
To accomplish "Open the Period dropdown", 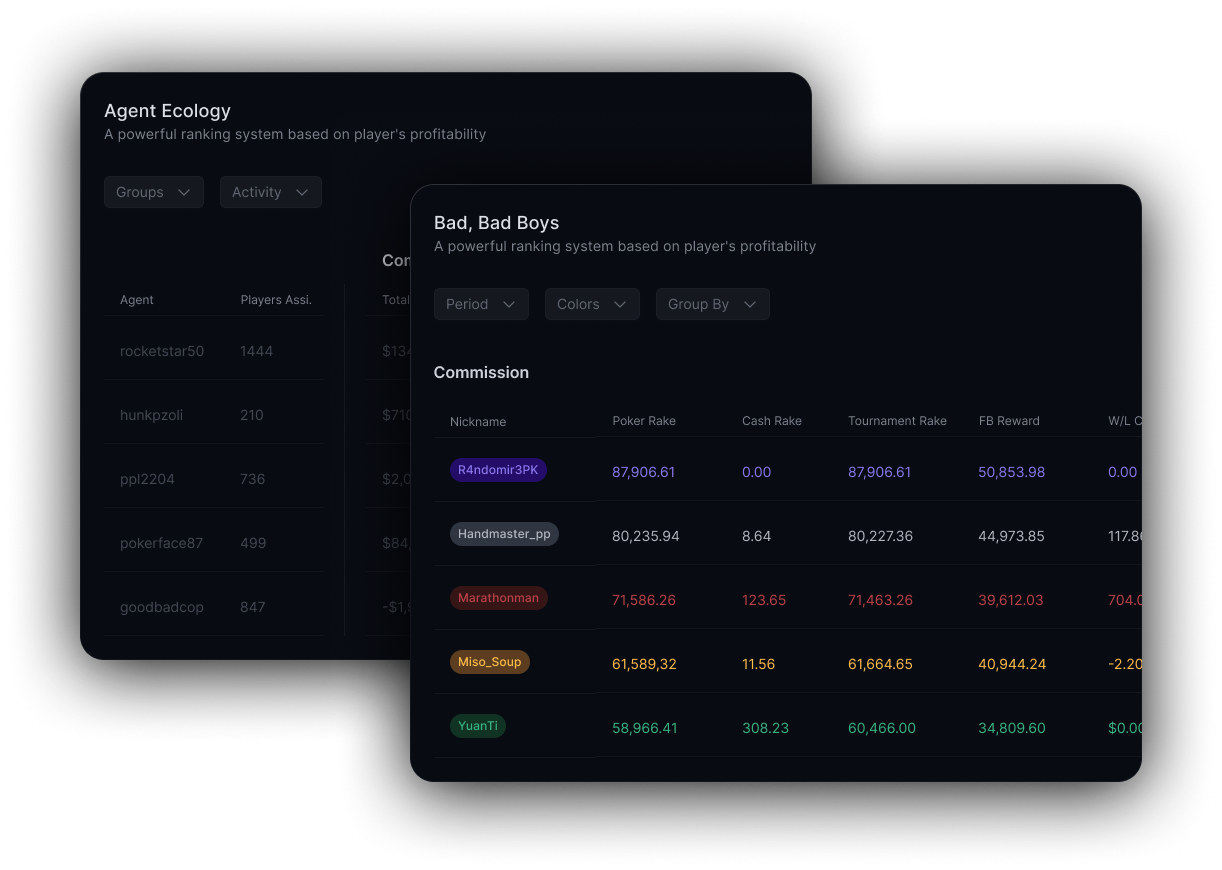I will 481,304.
